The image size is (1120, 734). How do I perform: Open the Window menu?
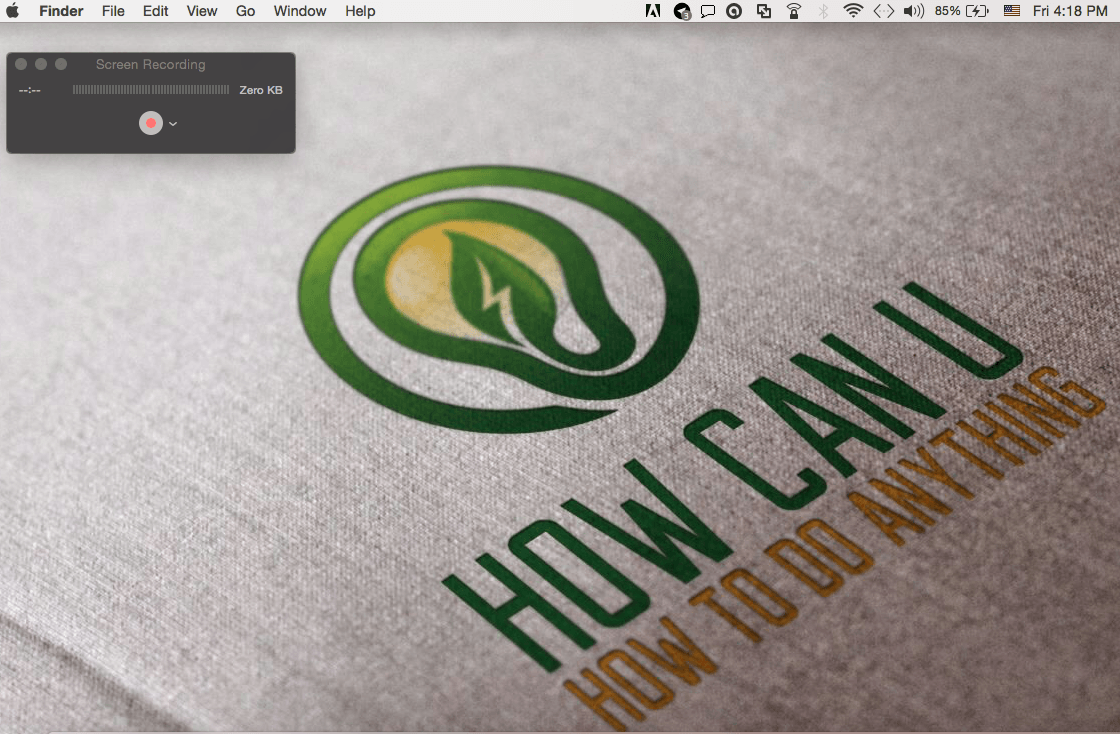(299, 11)
